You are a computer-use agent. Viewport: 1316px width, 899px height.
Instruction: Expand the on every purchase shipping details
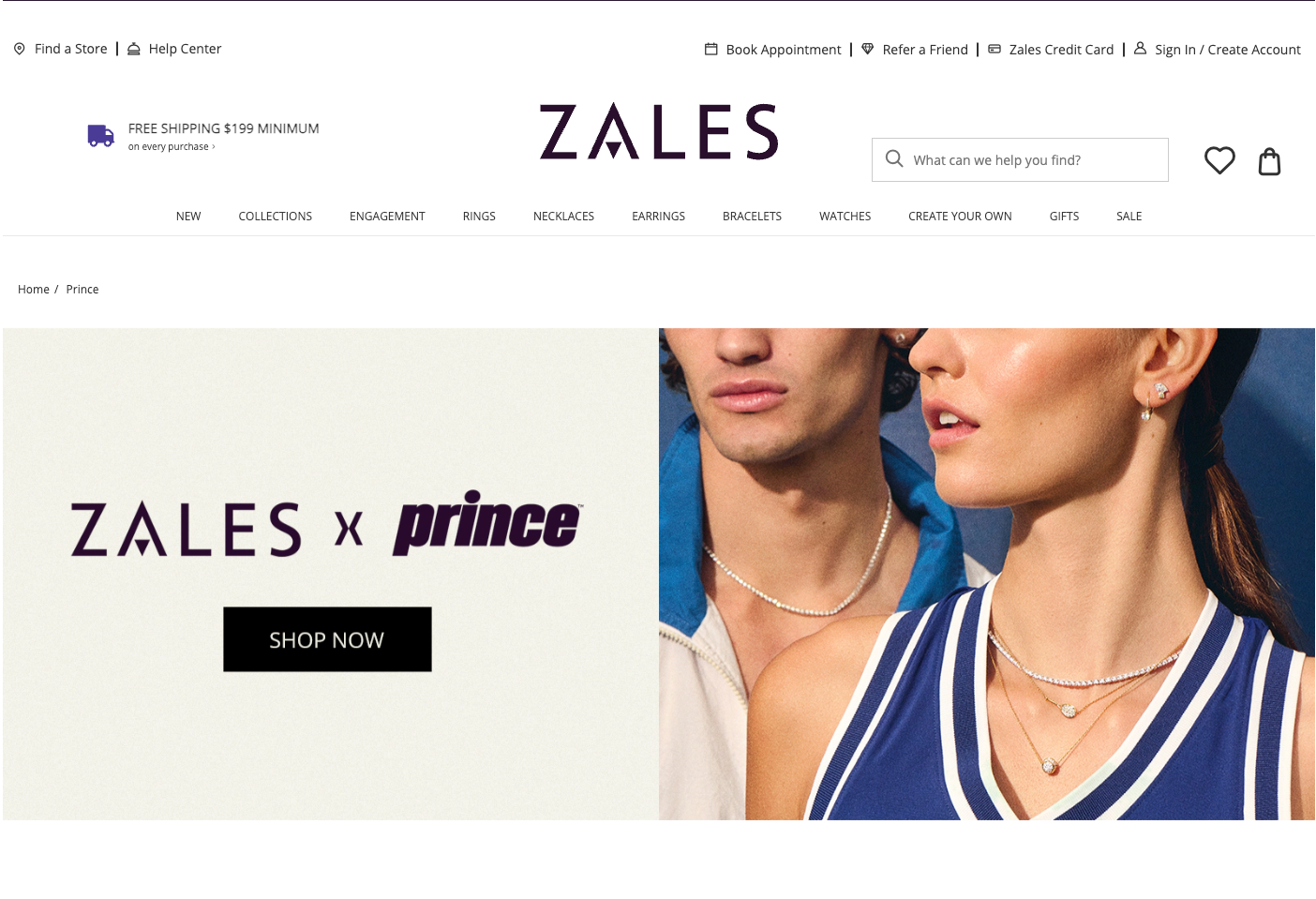coord(172,147)
